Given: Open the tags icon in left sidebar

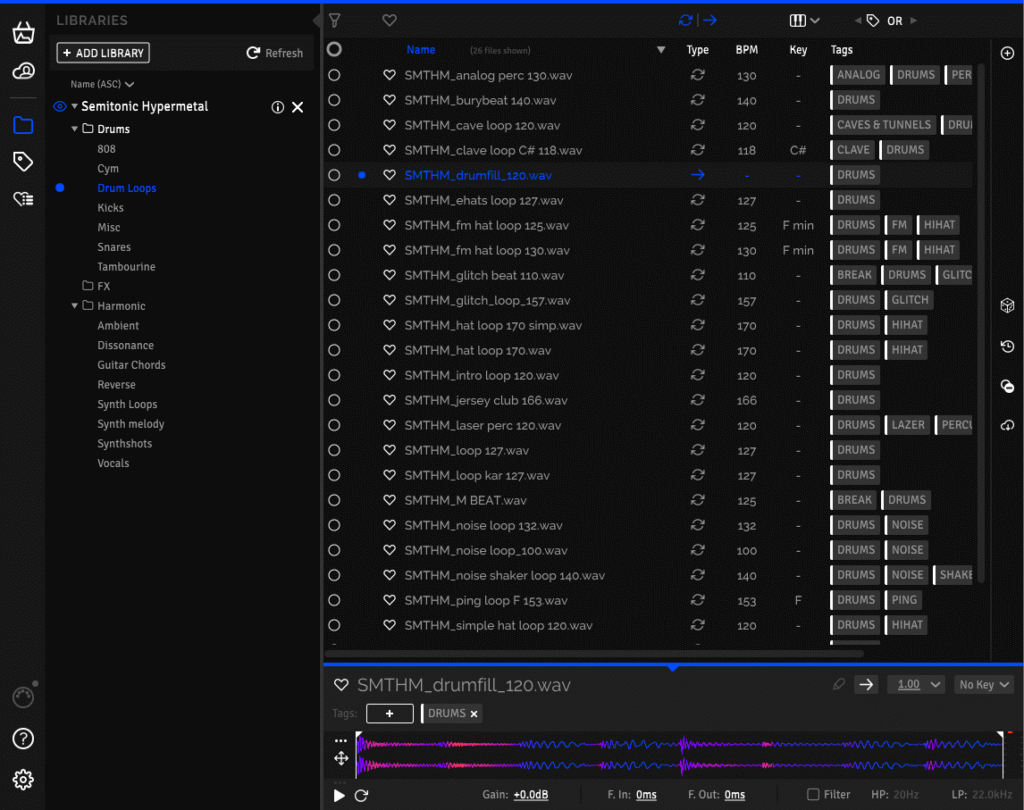Looking at the screenshot, I should [23, 162].
